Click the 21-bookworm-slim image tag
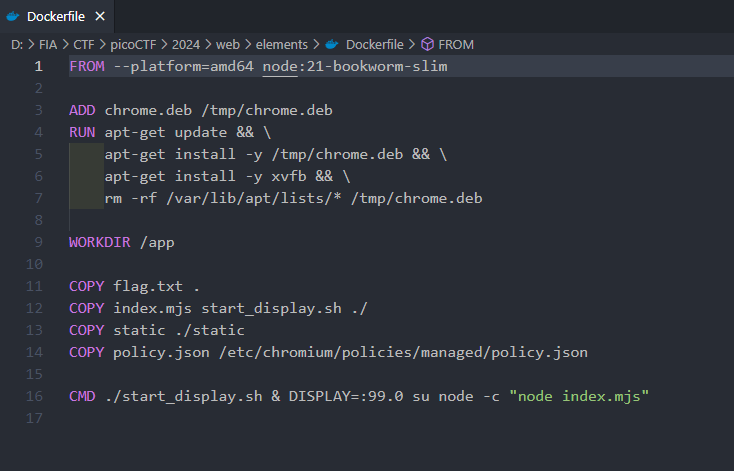 click(x=377, y=66)
